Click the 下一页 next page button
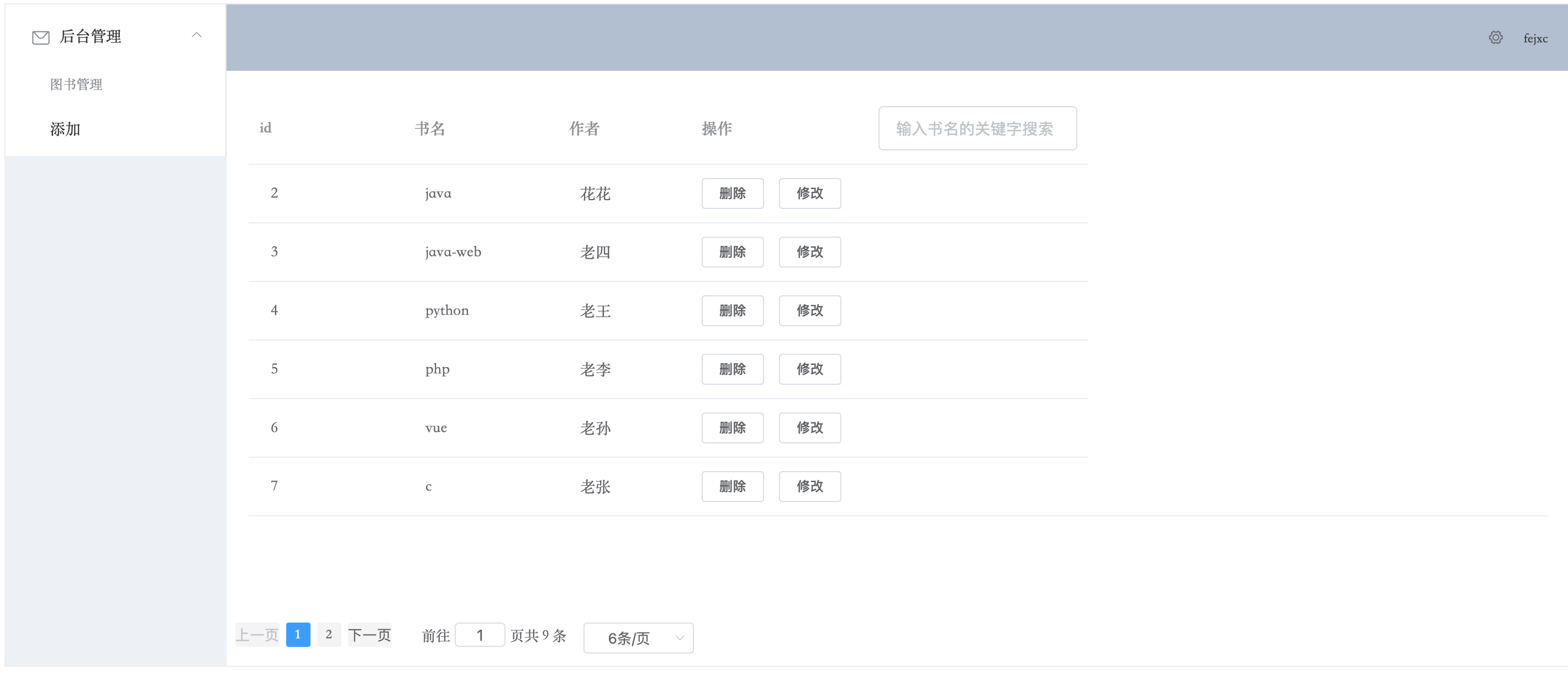Screen dimensions: 1568x690 [370, 635]
